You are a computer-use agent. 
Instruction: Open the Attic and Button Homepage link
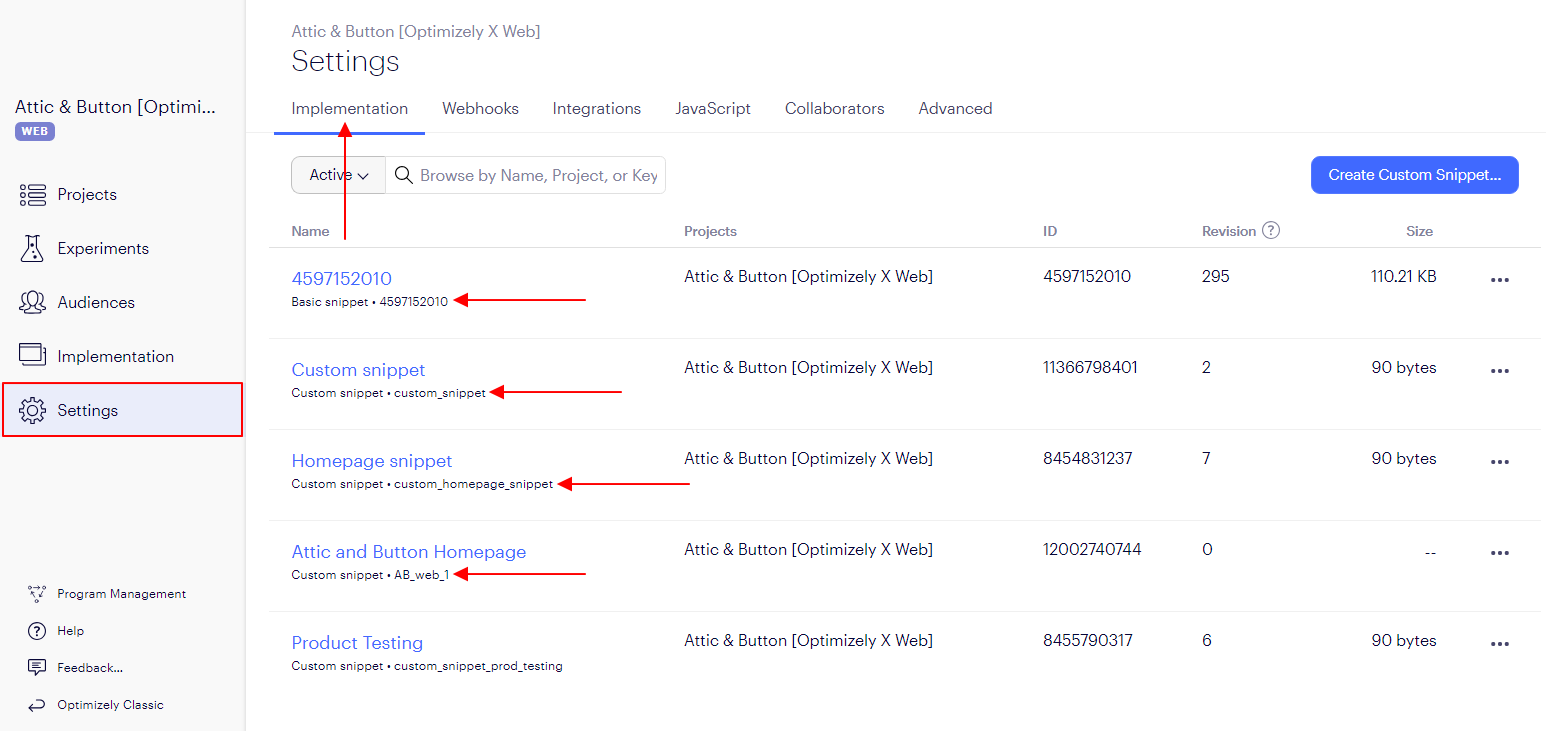[x=408, y=552]
